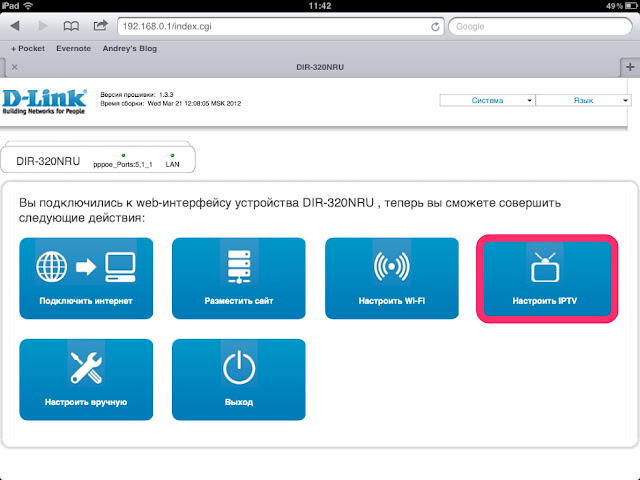Click the D-Link logo
640x480 pixels.
44,102
